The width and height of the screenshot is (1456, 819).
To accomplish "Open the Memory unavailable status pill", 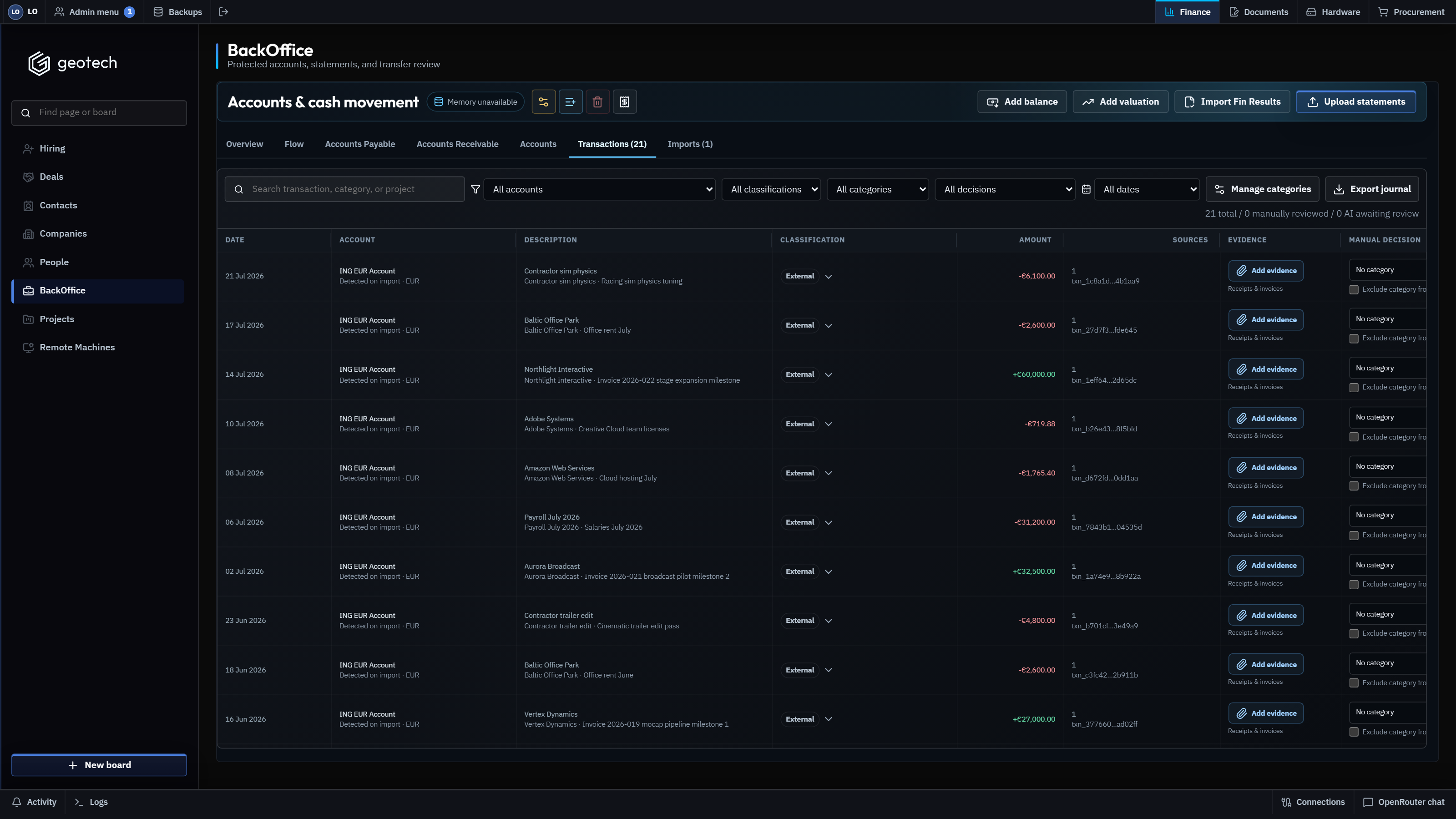I will click(476, 102).
